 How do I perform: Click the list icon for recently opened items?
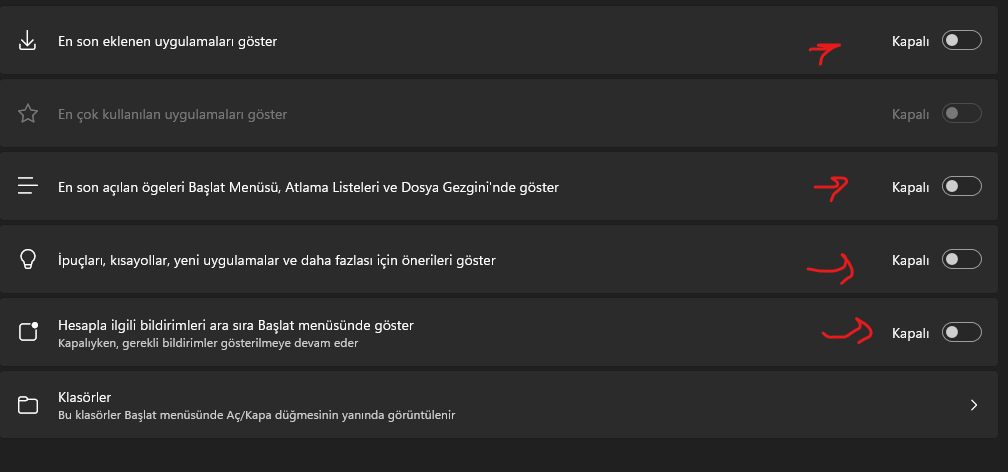point(28,187)
